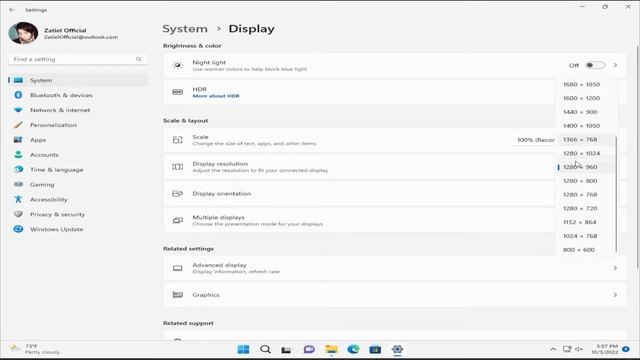The width and height of the screenshot is (640, 360).
Task: Open the Graphics settings row
Action: pos(395,295)
